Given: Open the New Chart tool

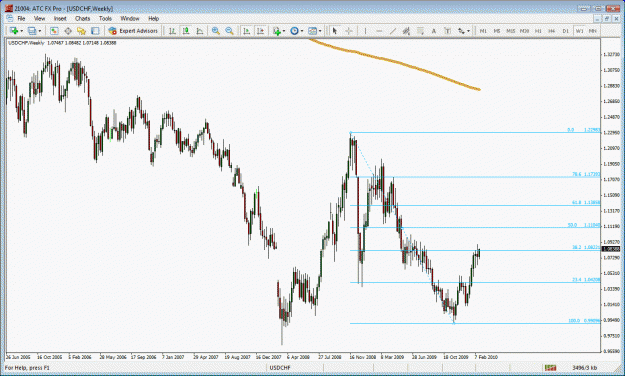Looking at the screenshot, I should tap(14, 31).
